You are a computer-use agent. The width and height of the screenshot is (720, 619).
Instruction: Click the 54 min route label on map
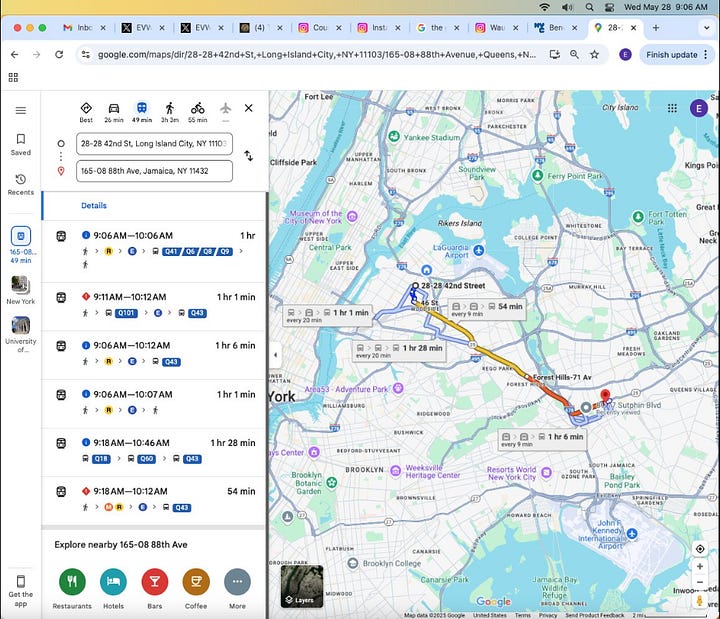coord(488,310)
